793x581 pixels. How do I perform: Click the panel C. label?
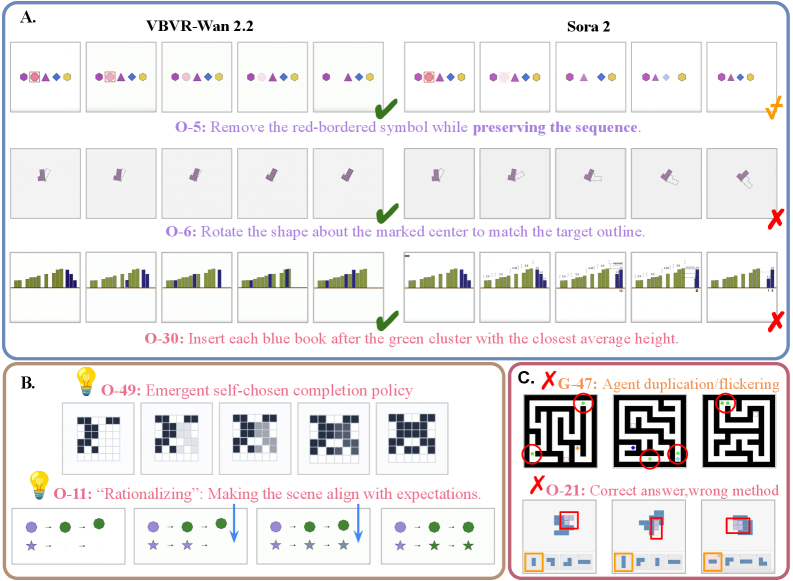pyautogui.click(x=526, y=378)
